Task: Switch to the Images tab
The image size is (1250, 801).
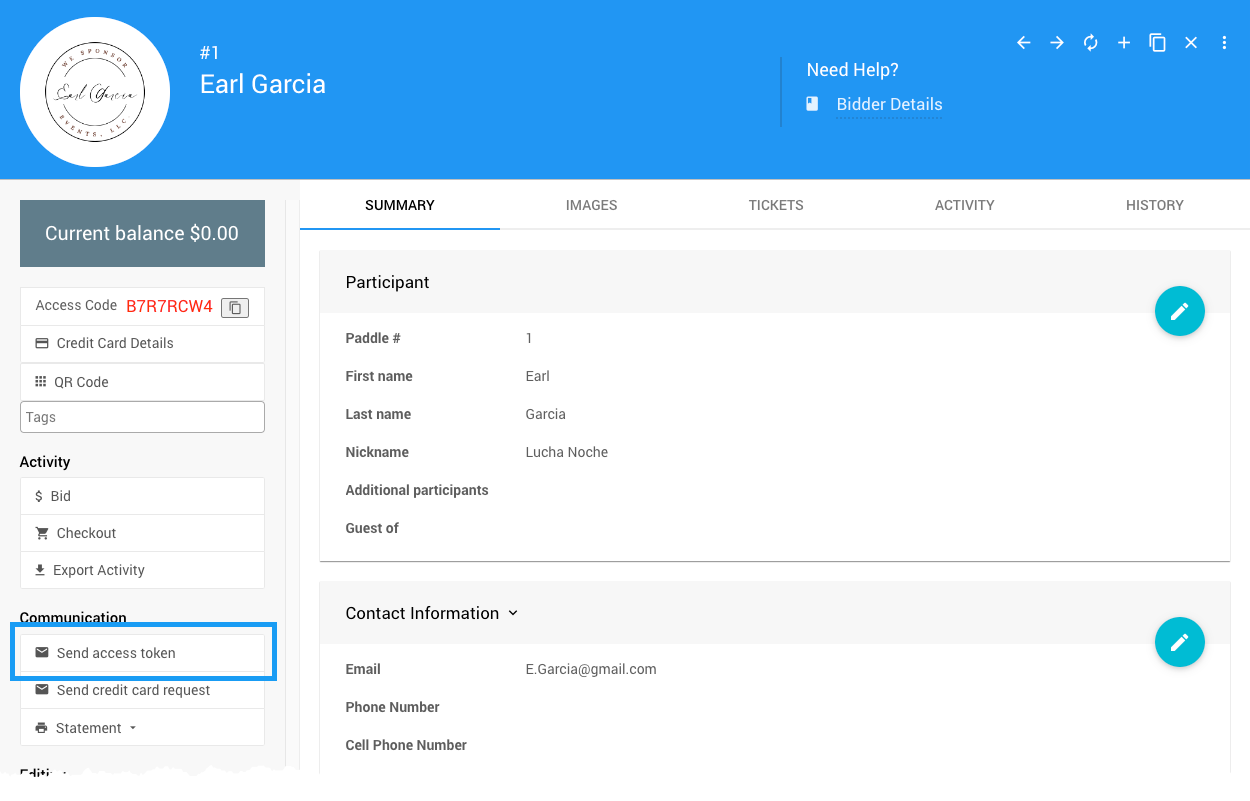Action: tap(591, 205)
